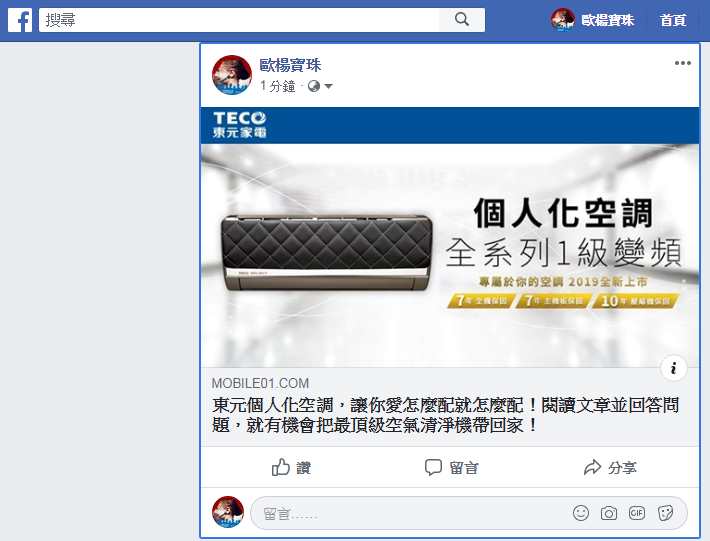This screenshot has width=710, height=541.
Task: Open 歐陽寶珠 profile from the top bar
Action: [x=592, y=20]
